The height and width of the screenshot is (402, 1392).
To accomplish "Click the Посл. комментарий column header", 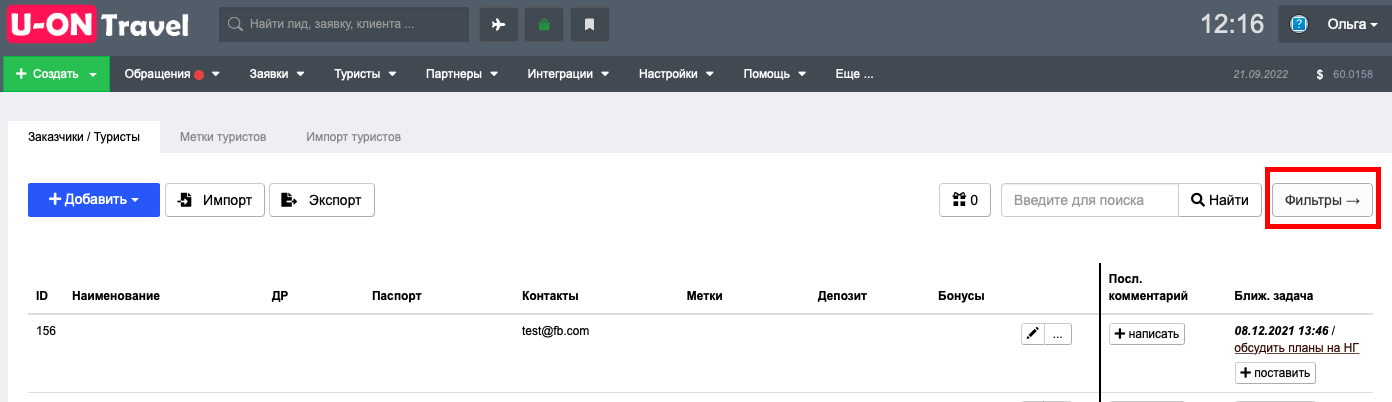I will (x=1148, y=287).
